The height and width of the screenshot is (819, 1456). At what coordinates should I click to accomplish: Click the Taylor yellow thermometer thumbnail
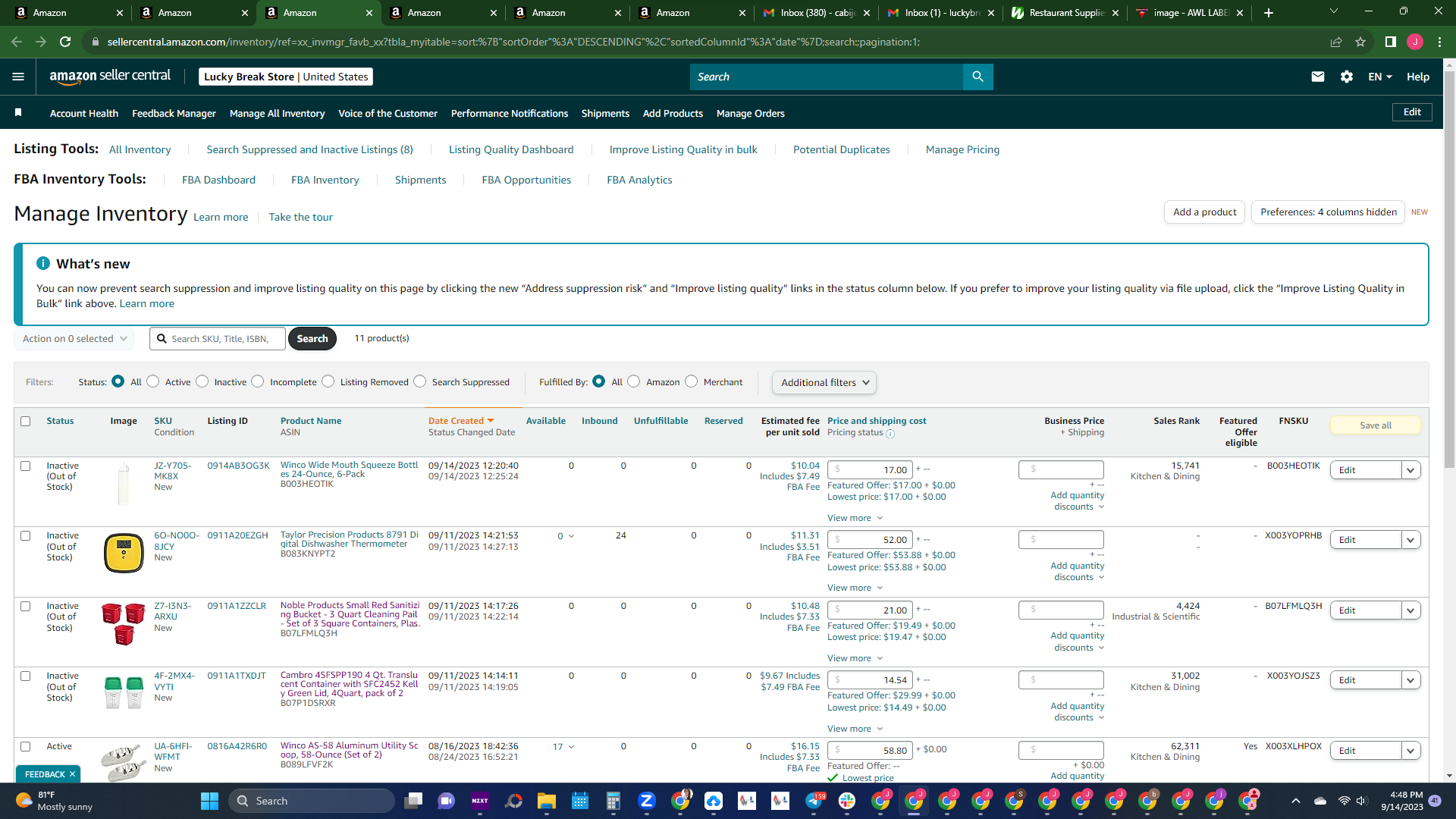124,553
